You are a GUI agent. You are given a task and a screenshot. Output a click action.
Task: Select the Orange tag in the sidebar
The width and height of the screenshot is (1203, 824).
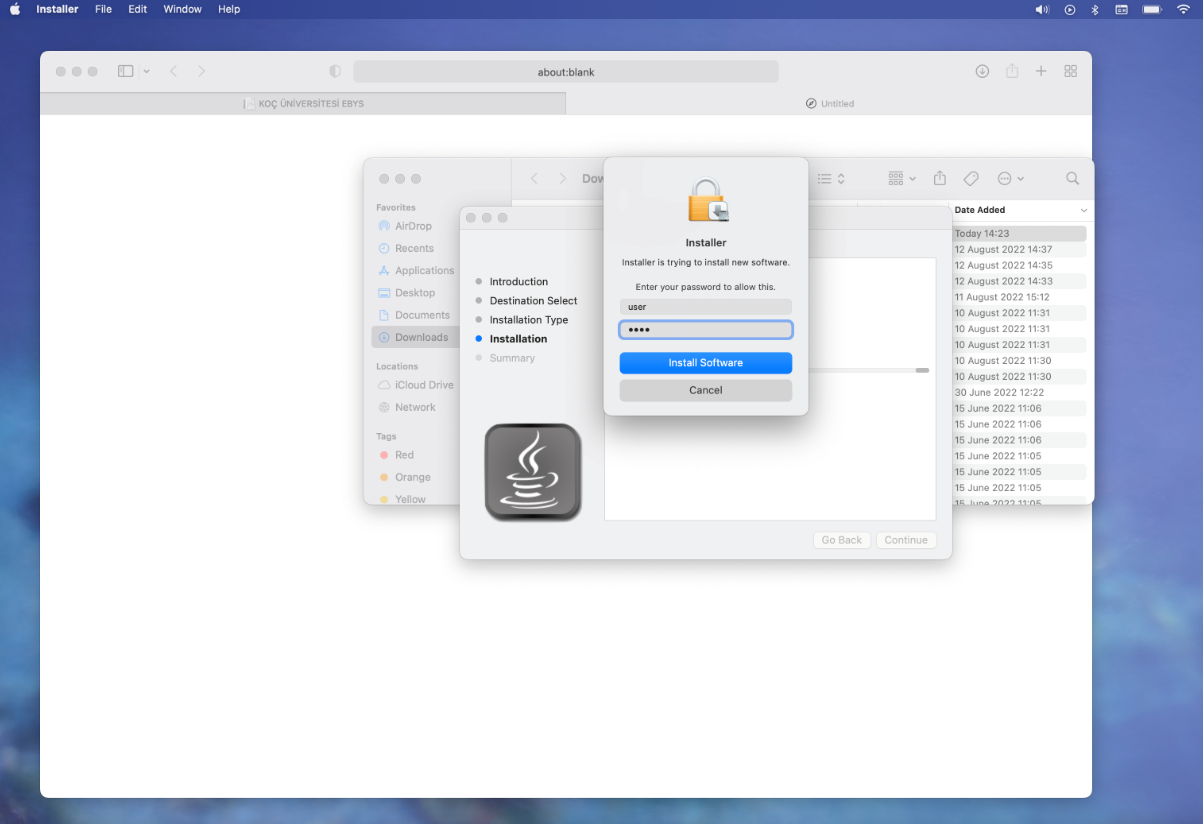pyautogui.click(x=410, y=477)
